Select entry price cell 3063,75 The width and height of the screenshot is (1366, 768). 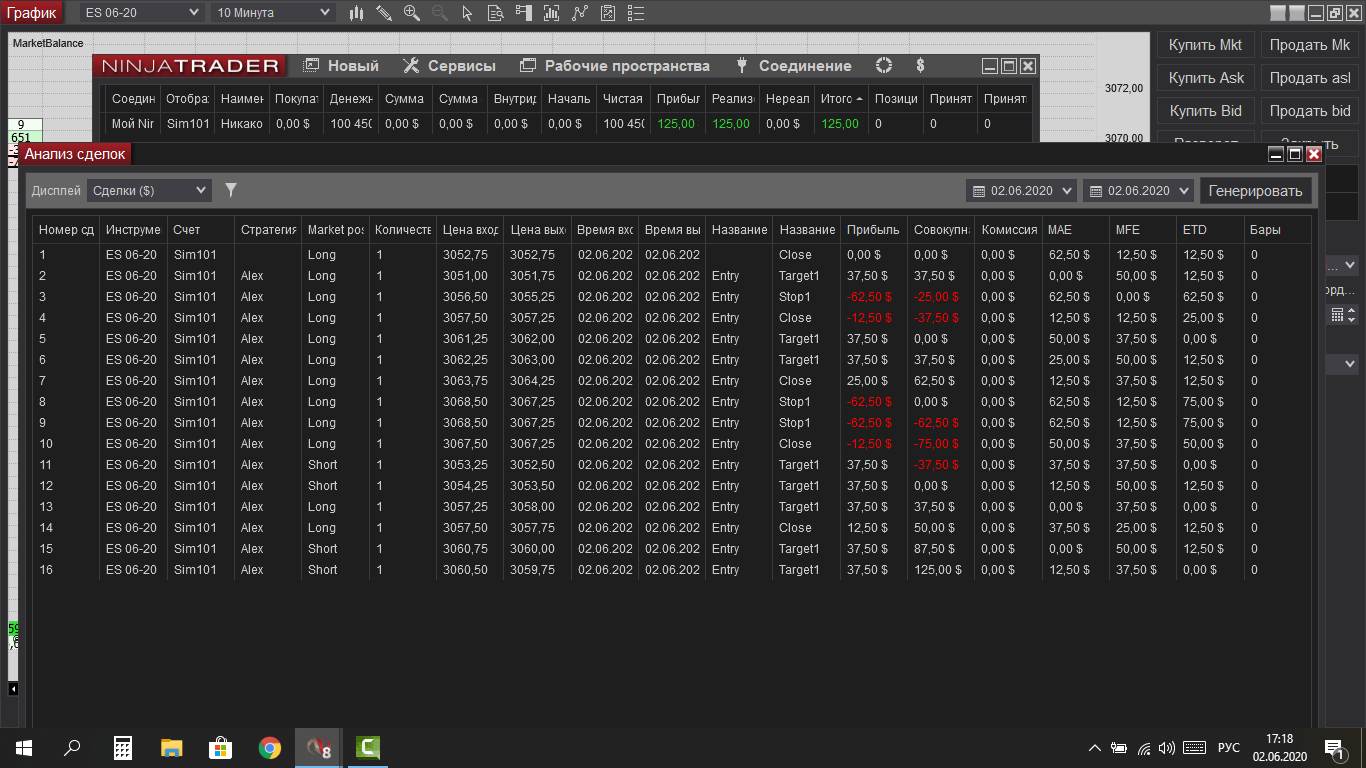click(470, 381)
